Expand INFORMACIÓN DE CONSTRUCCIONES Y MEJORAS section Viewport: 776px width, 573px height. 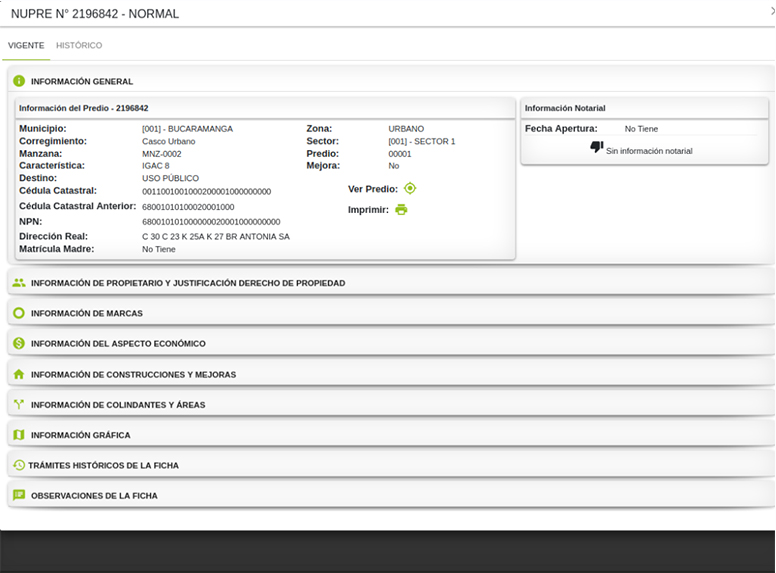pyautogui.click(x=391, y=374)
